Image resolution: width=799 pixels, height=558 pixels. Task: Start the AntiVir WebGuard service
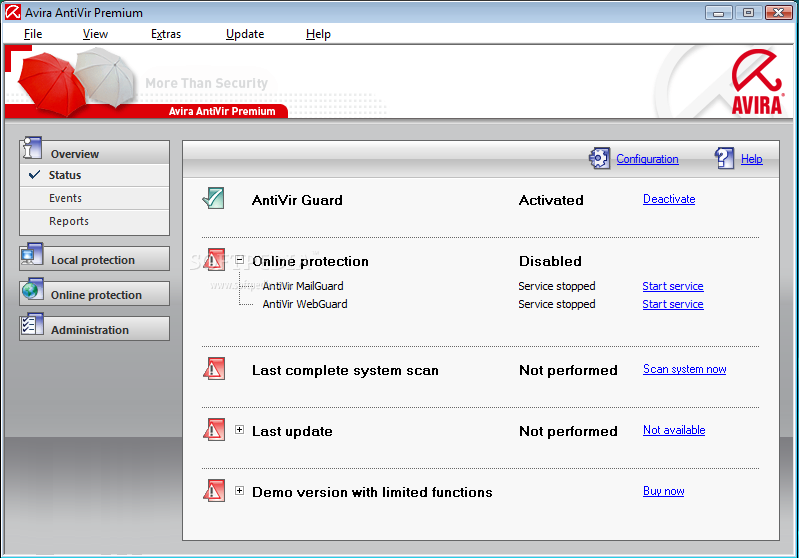pyautogui.click(x=673, y=304)
